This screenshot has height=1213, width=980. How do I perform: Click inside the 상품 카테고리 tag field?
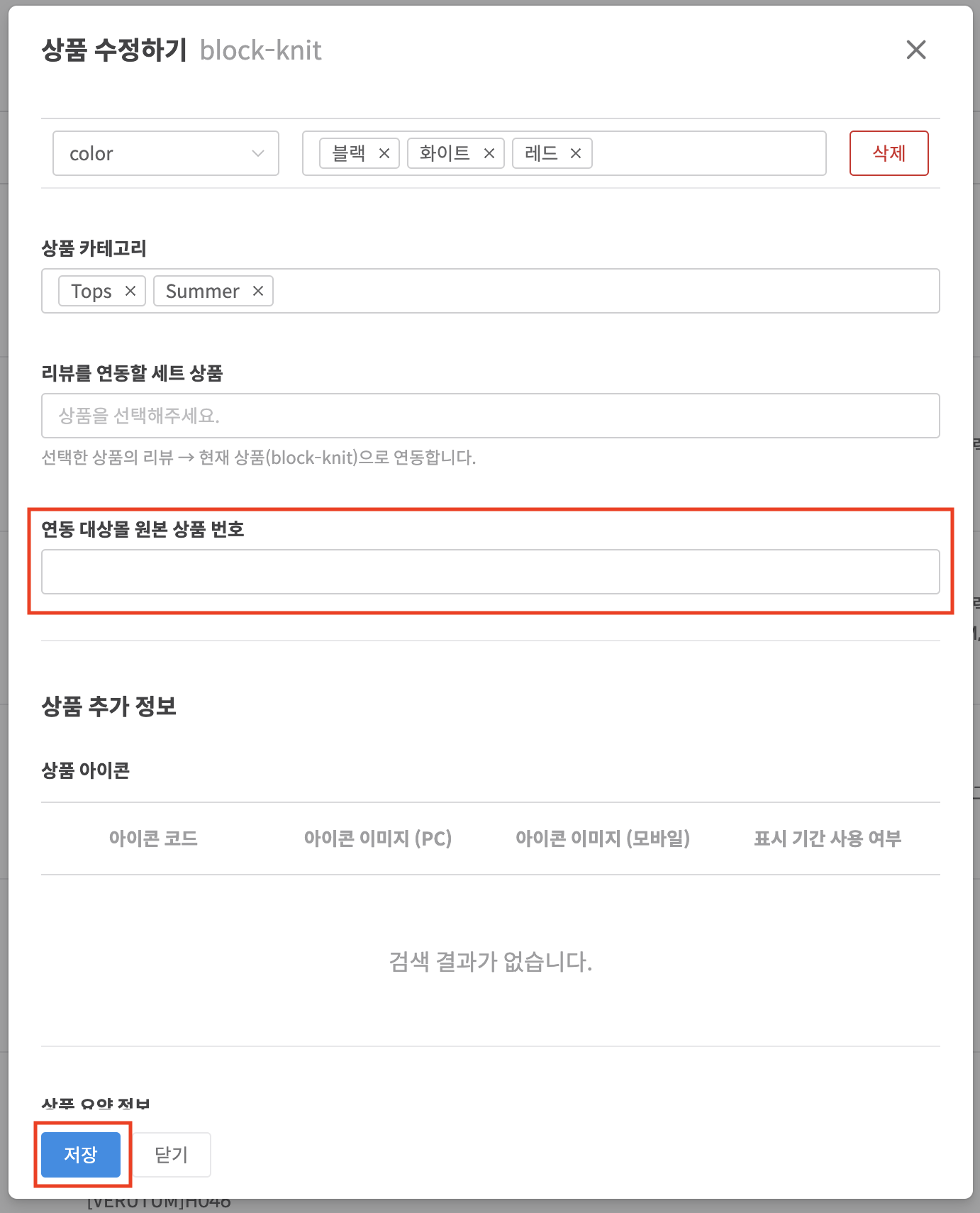tap(603, 291)
